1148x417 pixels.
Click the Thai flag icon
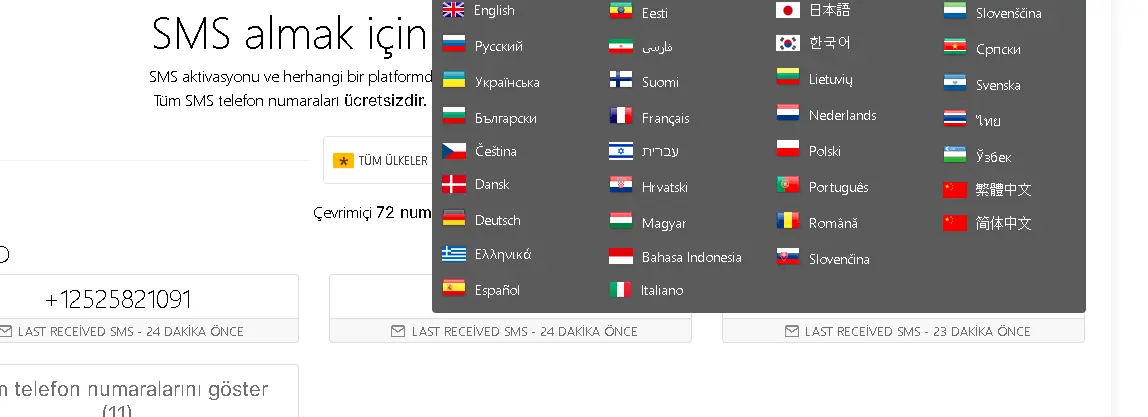tap(955, 118)
